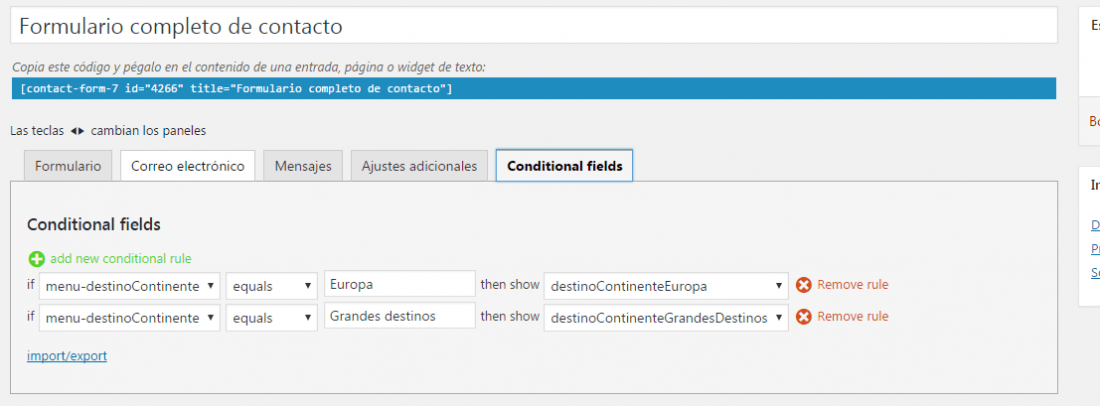
Task: Switch to the Formulario tab
Action: [x=68, y=166]
